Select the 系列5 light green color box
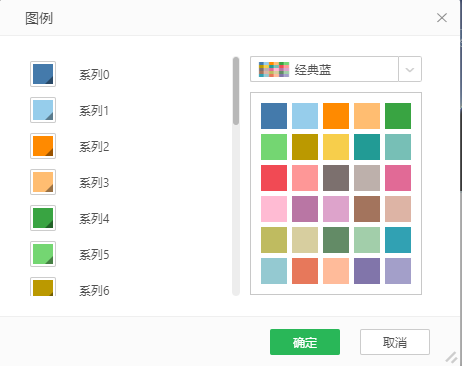462x366 pixels. click(x=43, y=254)
